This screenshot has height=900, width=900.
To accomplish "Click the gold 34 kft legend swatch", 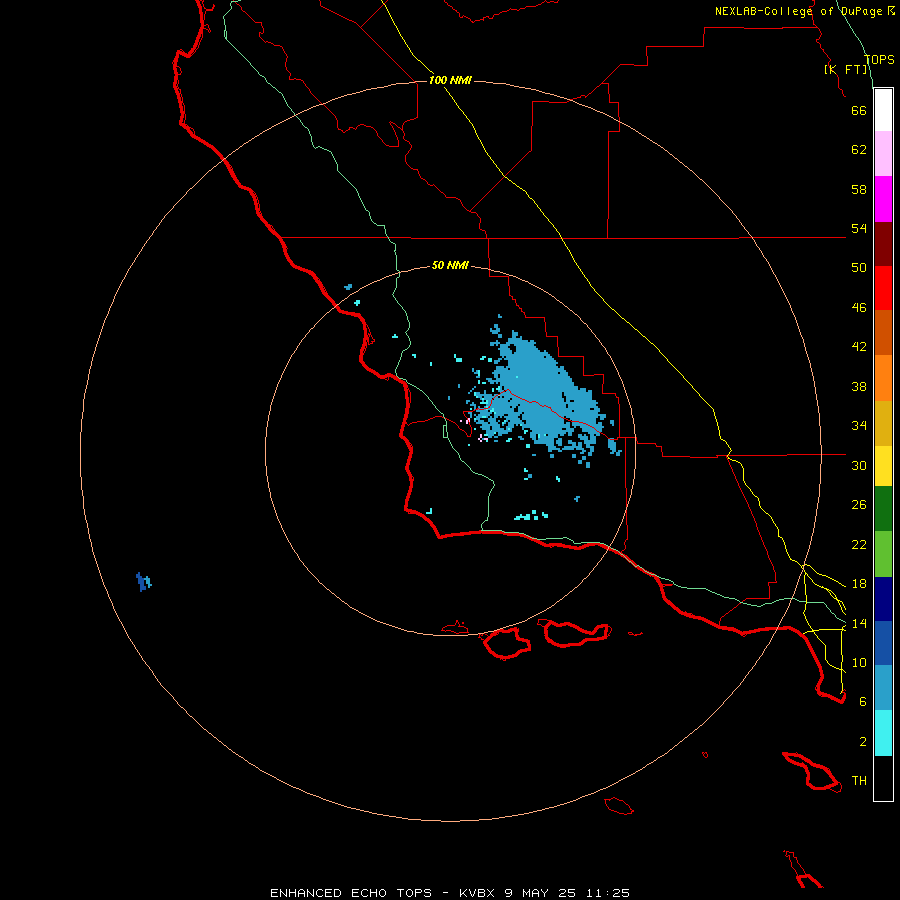I will (x=883, y=423).
